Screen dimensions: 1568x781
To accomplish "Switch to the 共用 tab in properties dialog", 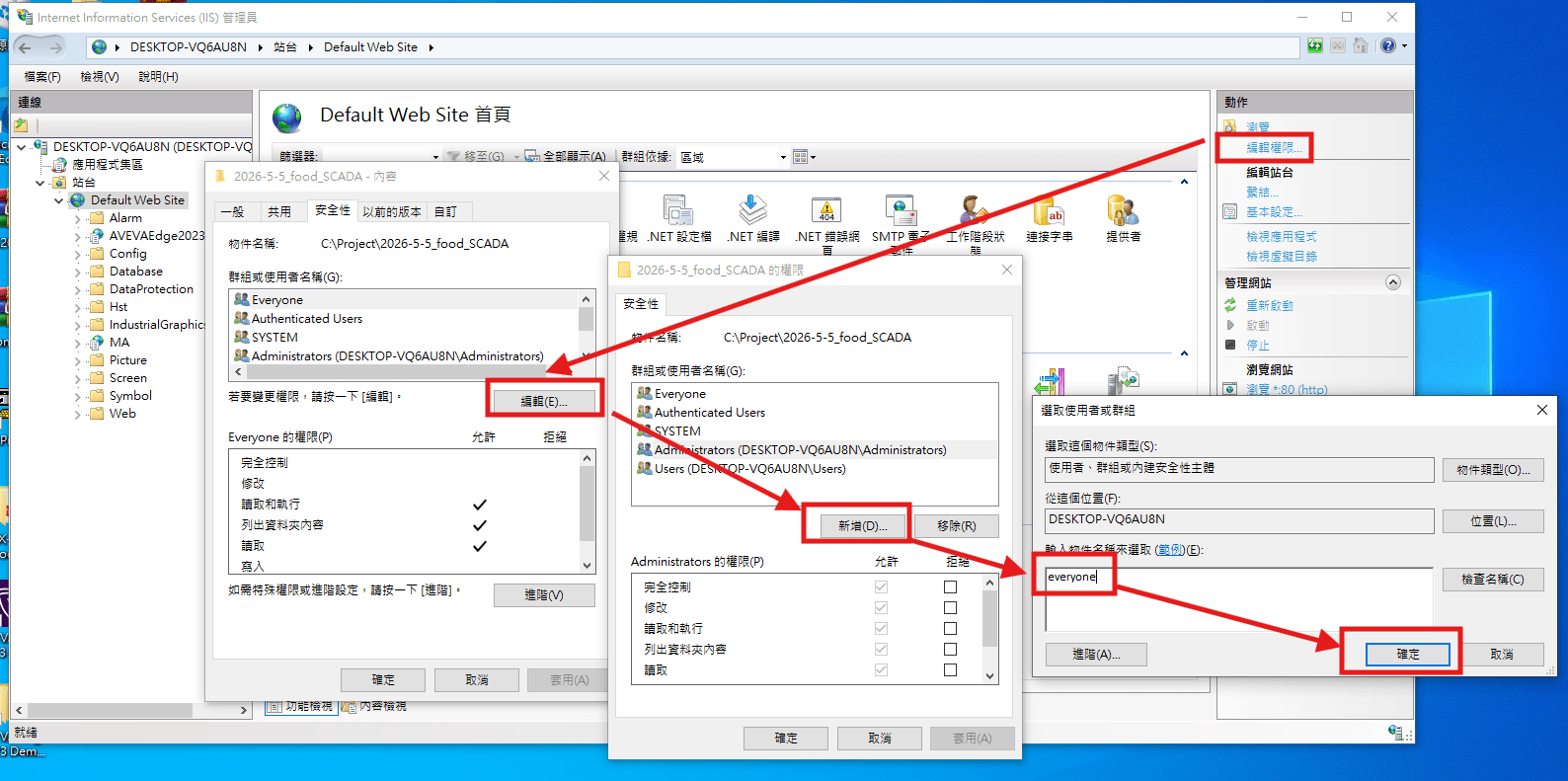I will (279, 211).
